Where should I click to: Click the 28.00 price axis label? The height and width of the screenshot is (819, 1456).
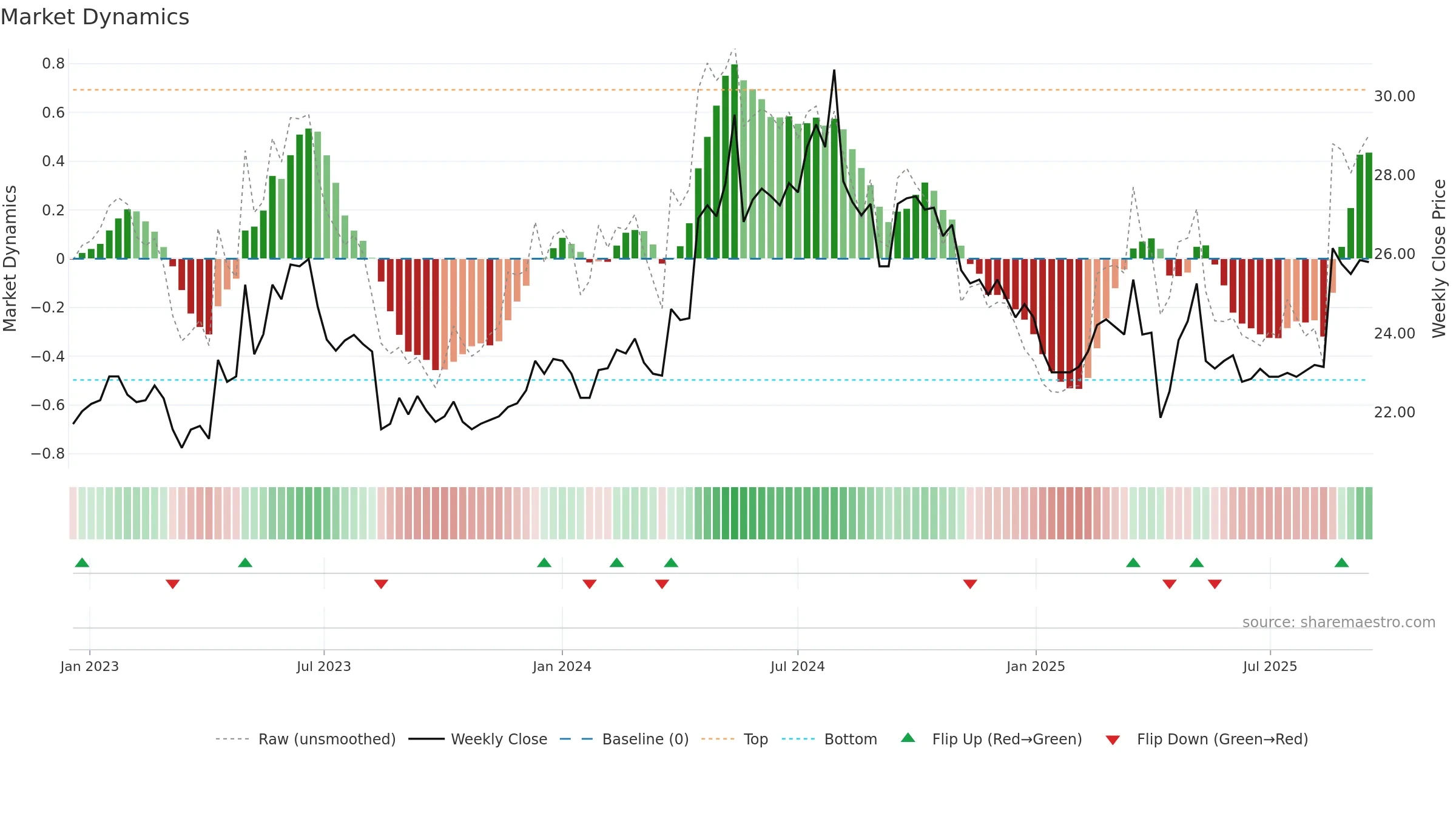pyautogui.click(x=1395, y=175)
